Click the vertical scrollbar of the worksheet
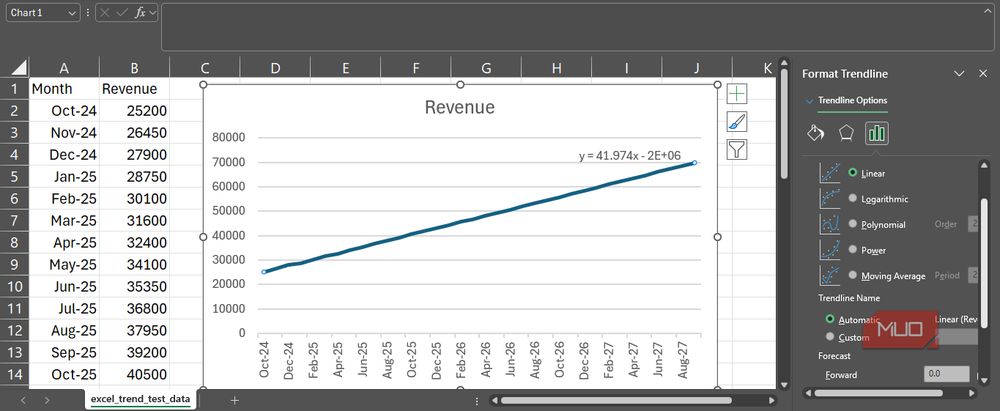This screenshot has width=1000, height=411. pyautogui.click(x=784, y=125)
